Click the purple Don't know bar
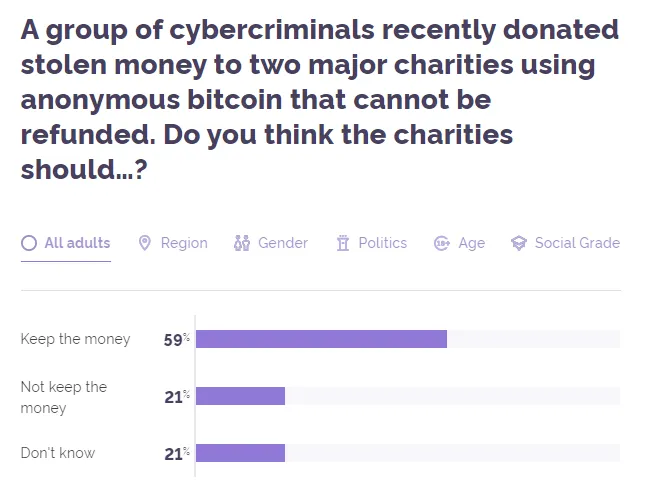Viewport: 655px width, 485px height. [x=240, y=453]
